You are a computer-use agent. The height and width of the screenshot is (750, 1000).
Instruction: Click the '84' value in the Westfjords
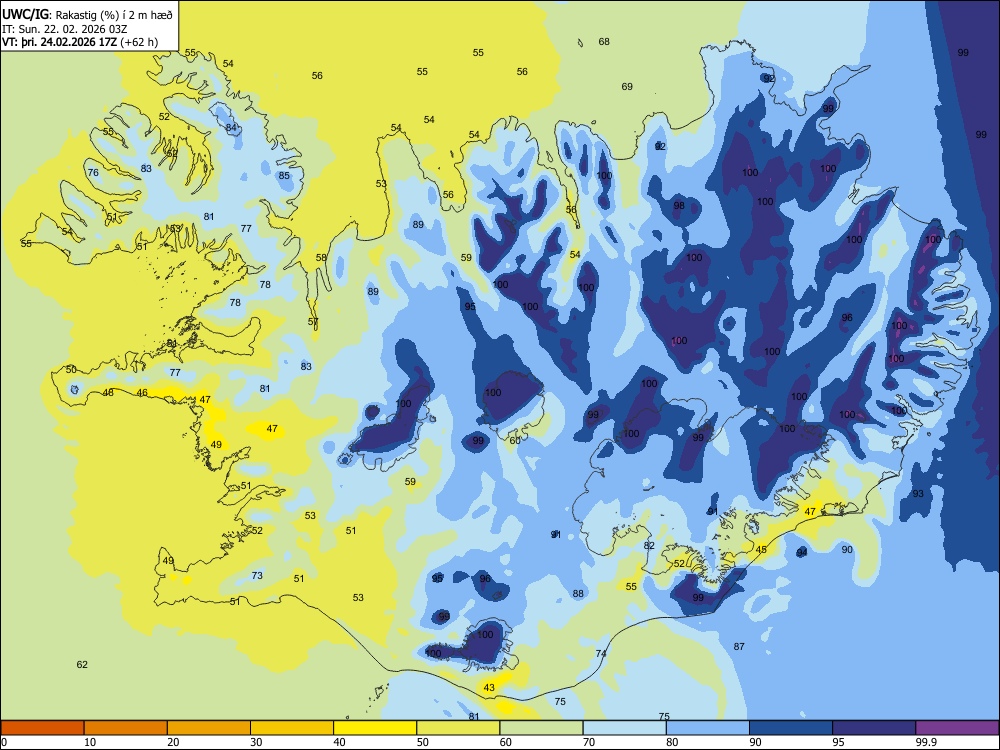[x=231, y=128]
